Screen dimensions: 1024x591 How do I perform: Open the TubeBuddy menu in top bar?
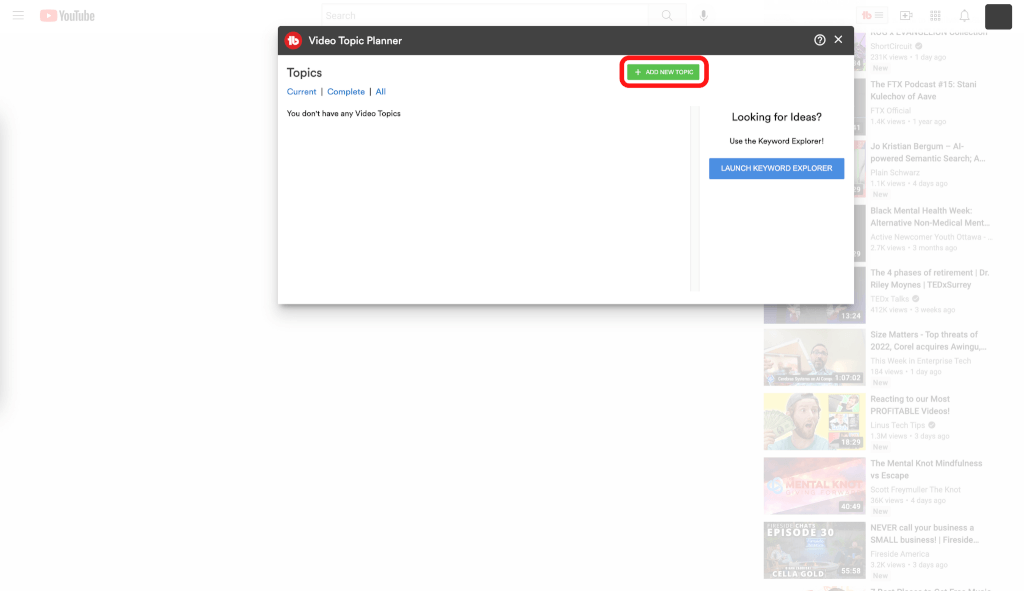871,16
